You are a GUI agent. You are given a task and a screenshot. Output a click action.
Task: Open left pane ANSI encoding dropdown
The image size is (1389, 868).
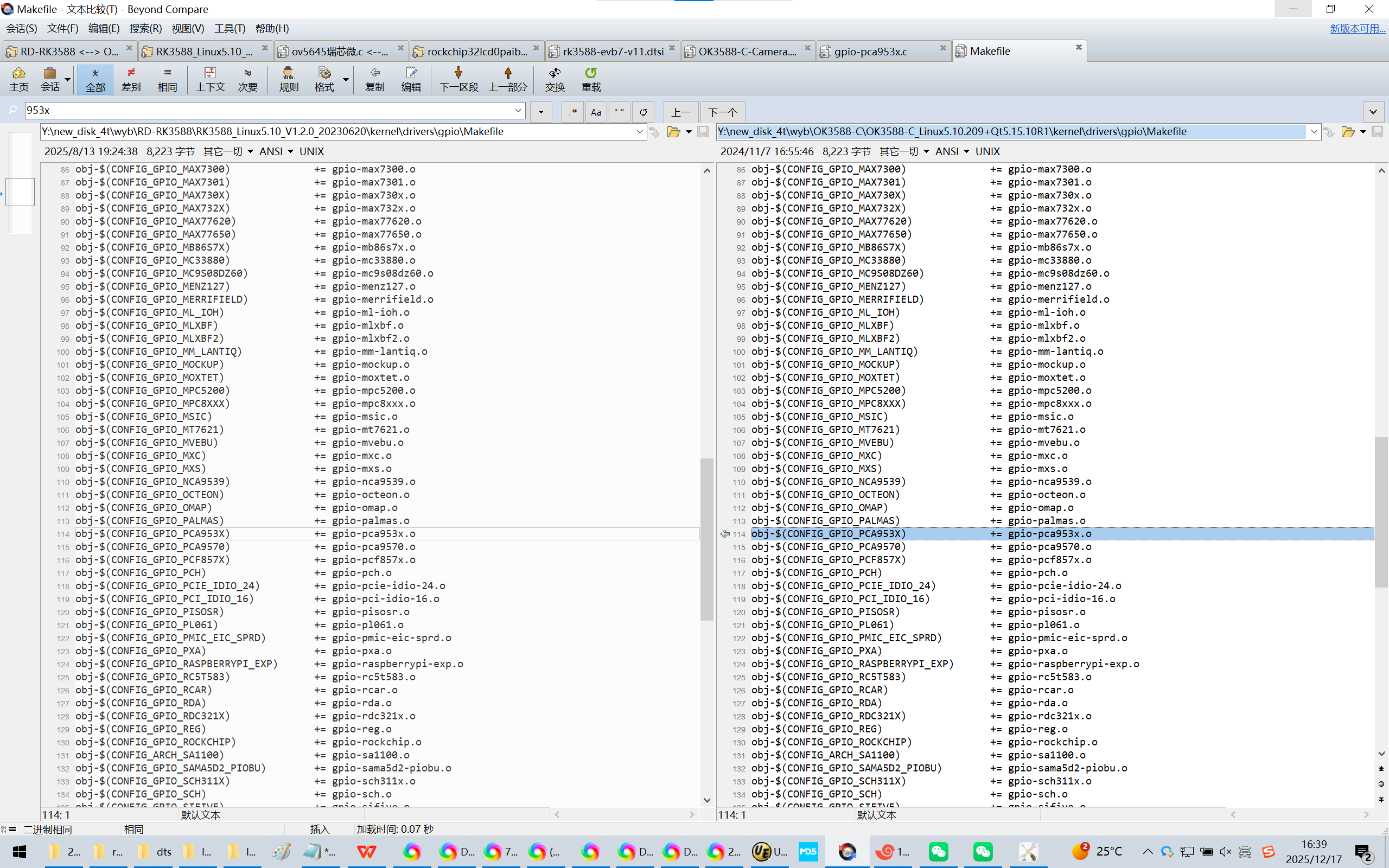coord(276,151)
